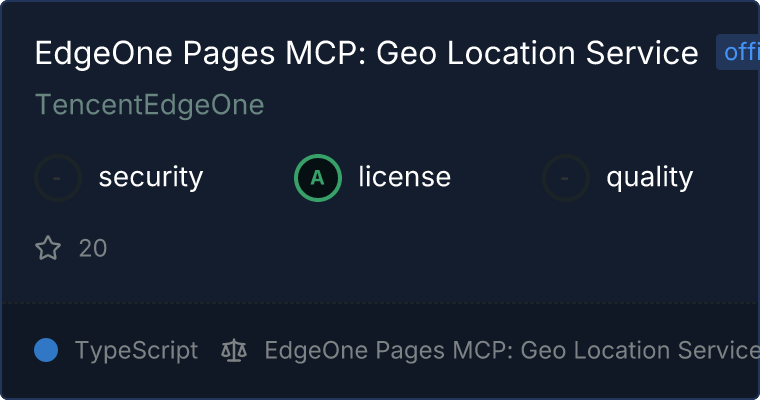Click the empty security grade circle

click(58, 178)
